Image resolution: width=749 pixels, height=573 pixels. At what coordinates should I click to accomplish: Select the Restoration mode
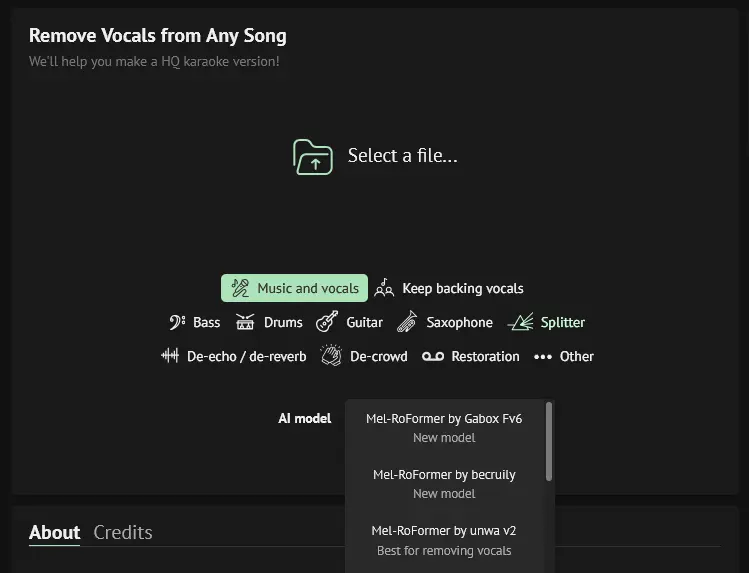click(x=471, y=356)
